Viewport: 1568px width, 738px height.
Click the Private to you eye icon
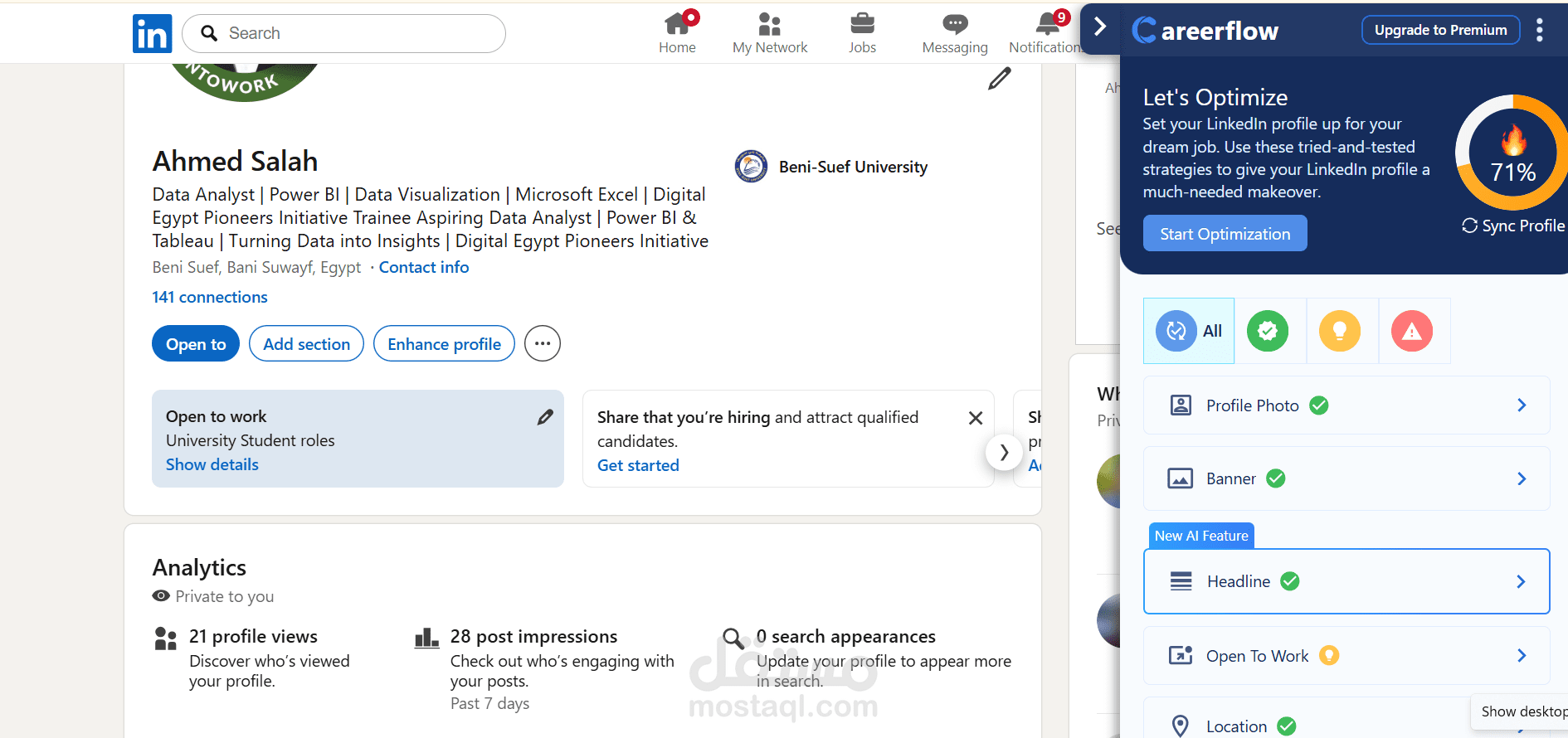click(161, 596)
